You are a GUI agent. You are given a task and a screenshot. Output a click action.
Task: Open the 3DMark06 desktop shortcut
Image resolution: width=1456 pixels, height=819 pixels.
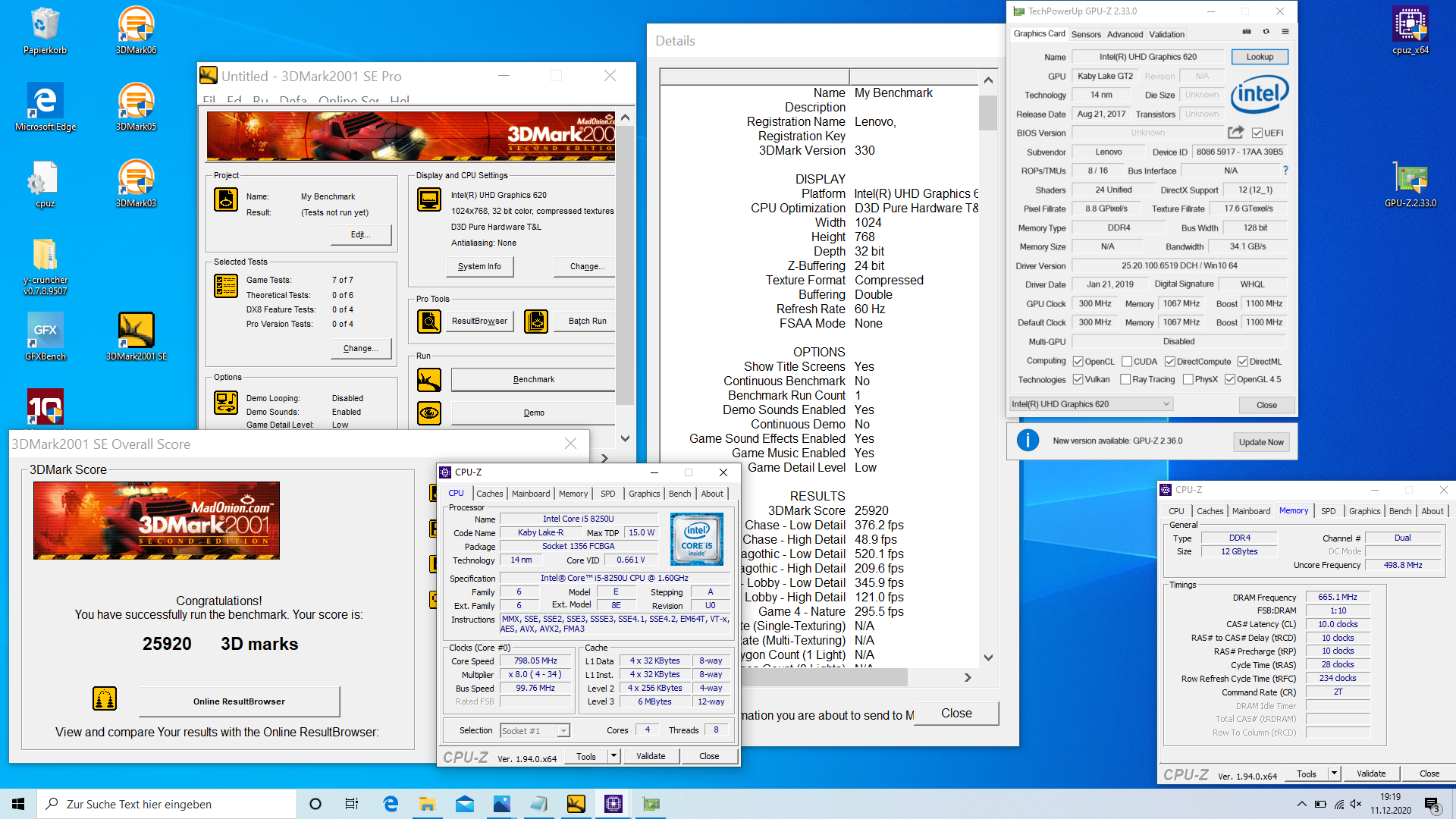pyautogui.click(x=136, y=30)
